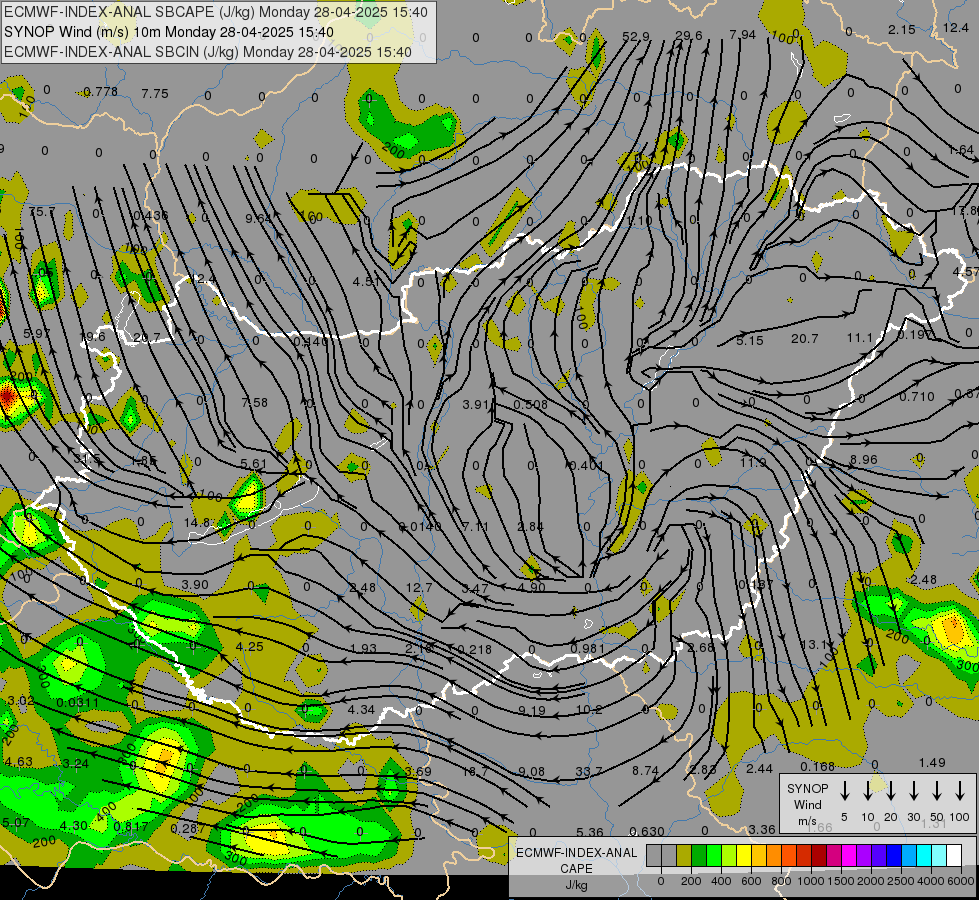Click the 10 m/s wind arrow in legend

pos(867,791)
